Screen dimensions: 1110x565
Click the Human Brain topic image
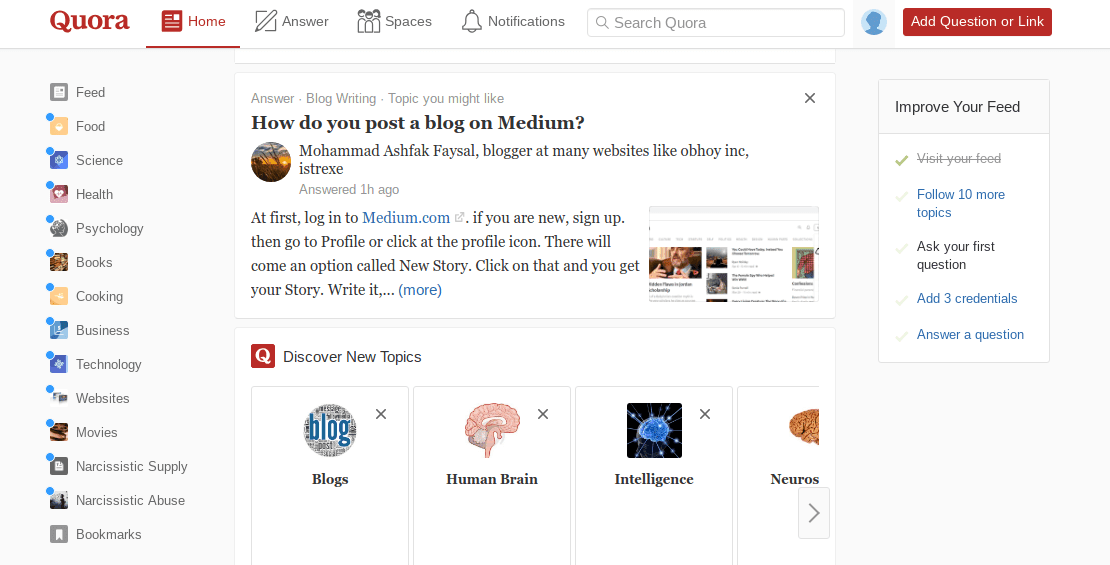pyautogui.click(x=492, y=430)
